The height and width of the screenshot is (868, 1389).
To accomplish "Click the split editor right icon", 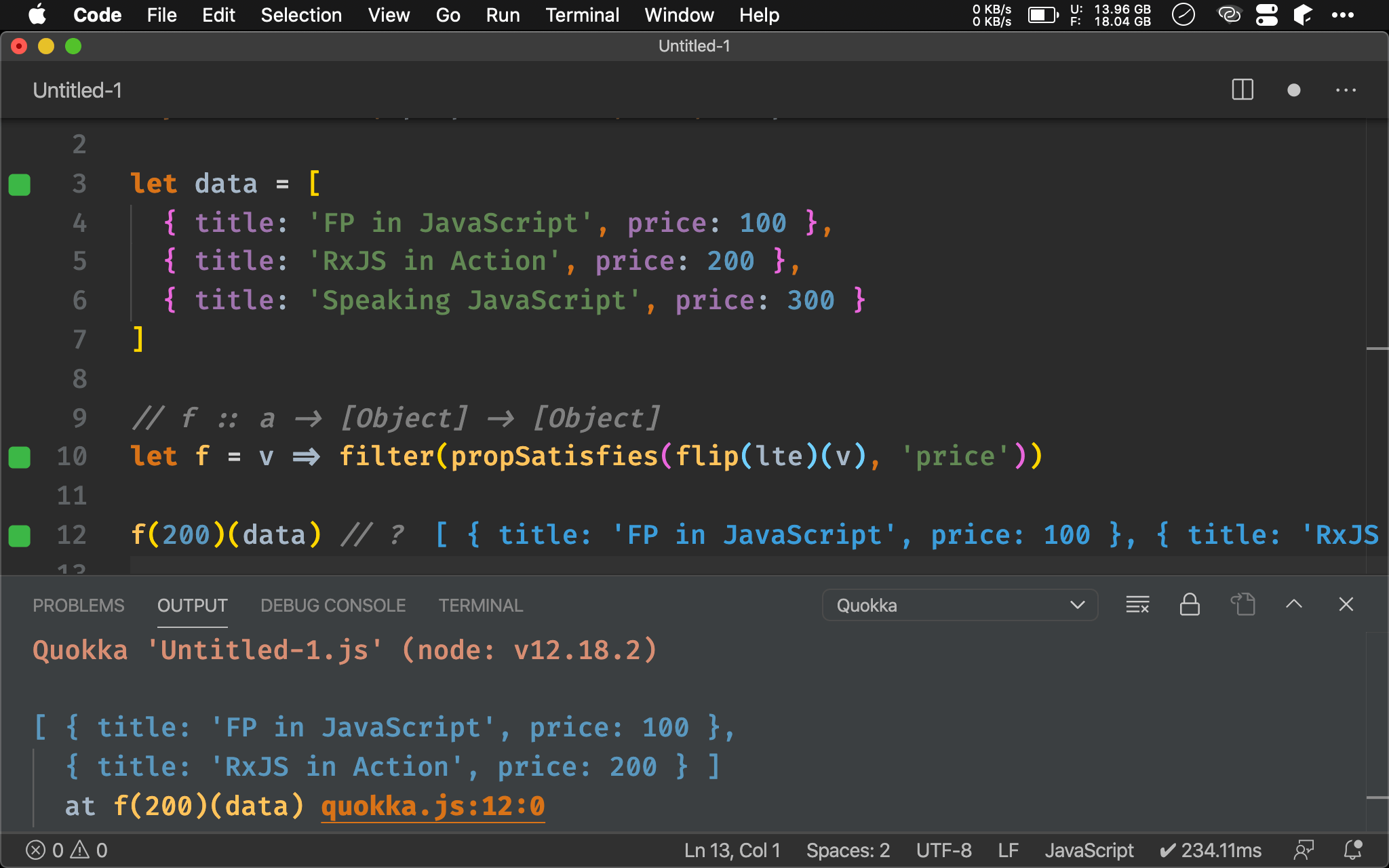I will click(1243, 90).
